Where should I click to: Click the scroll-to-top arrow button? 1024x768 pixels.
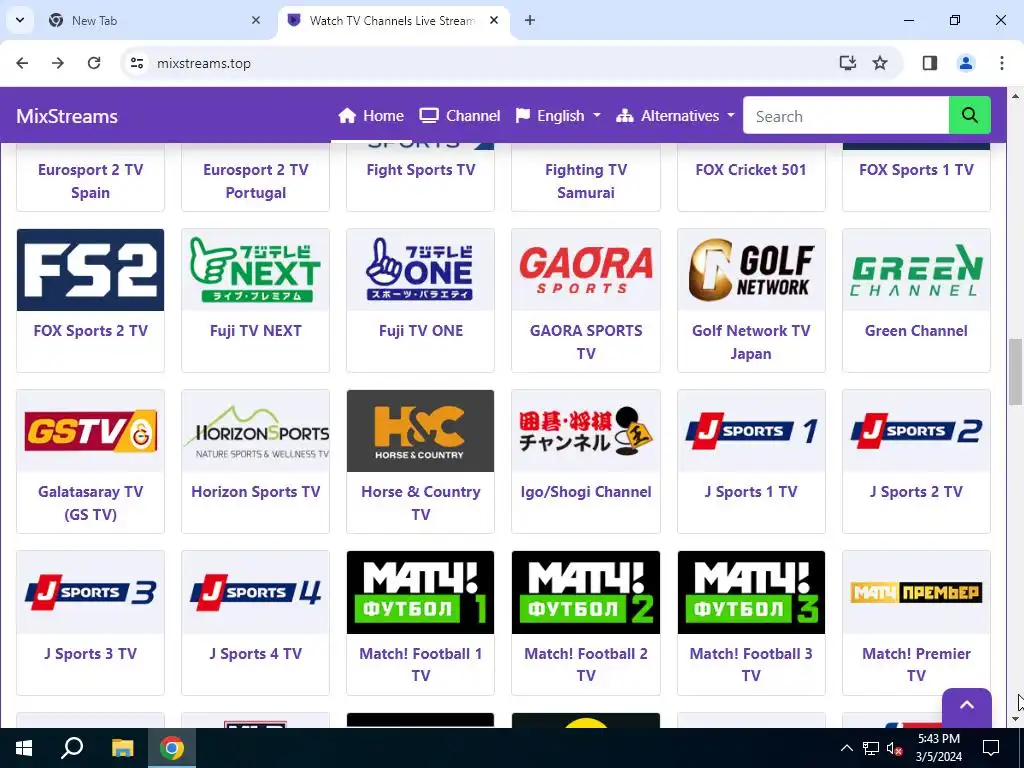pos(967,707)
